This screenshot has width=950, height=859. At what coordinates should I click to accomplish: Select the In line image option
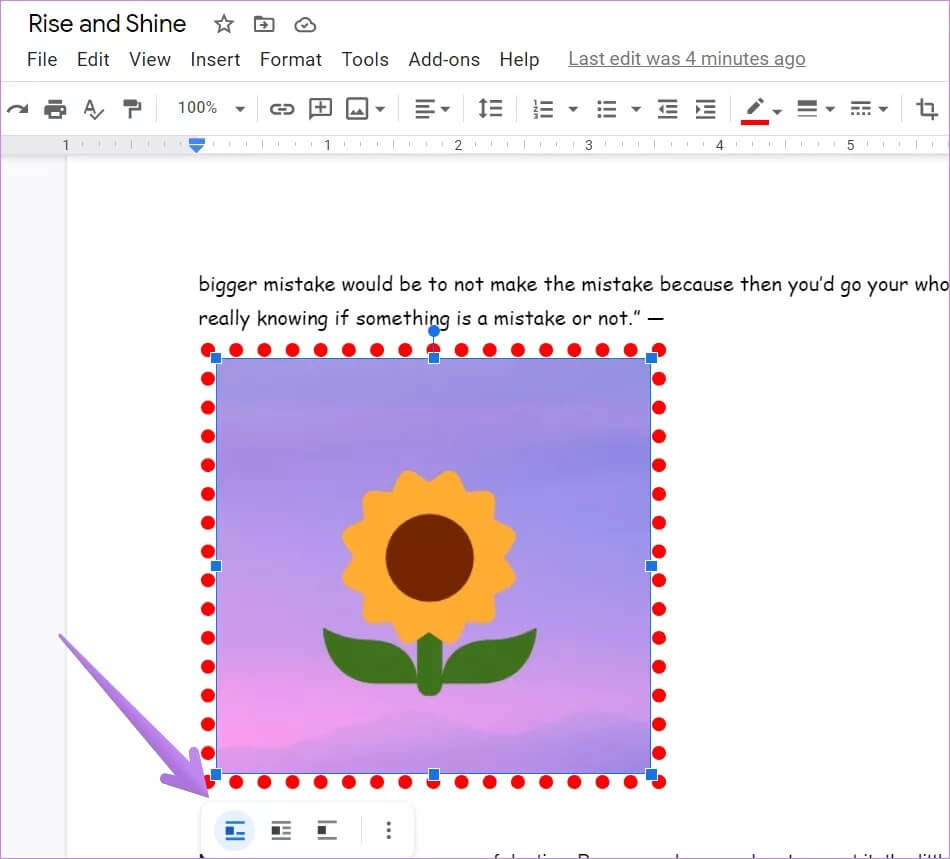(235, 830)
